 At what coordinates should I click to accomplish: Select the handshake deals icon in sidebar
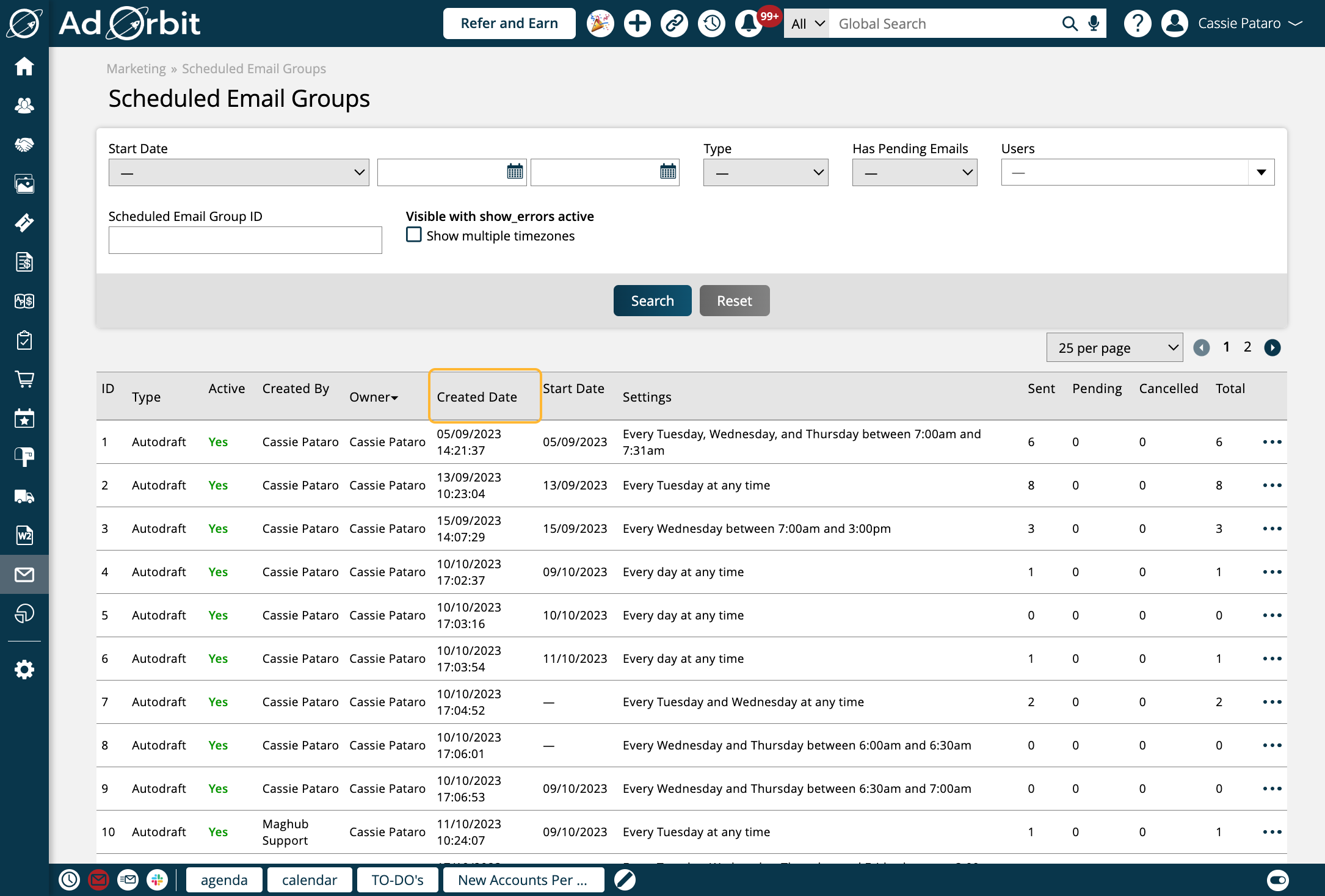pyautogui.click(x=24, y=144)
